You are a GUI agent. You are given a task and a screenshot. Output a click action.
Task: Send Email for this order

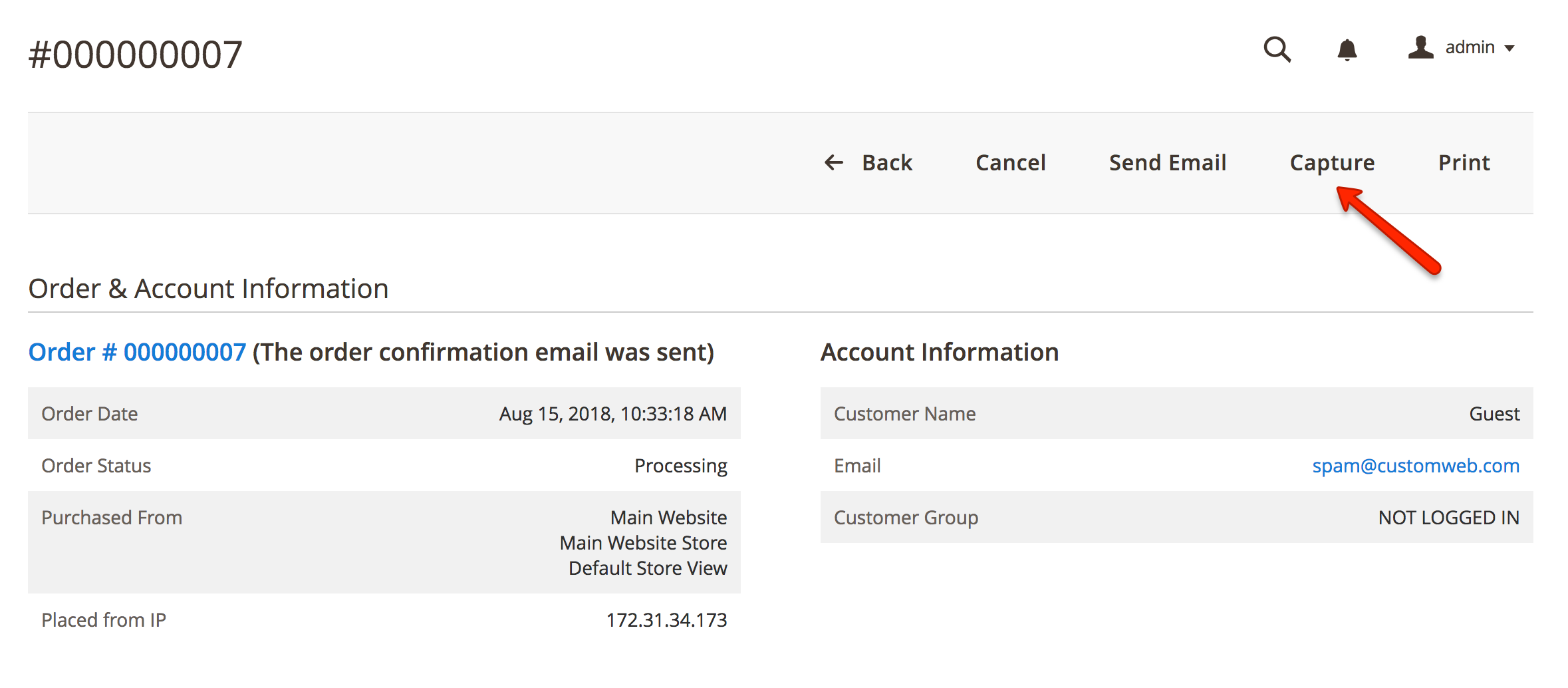point(1167,162)
